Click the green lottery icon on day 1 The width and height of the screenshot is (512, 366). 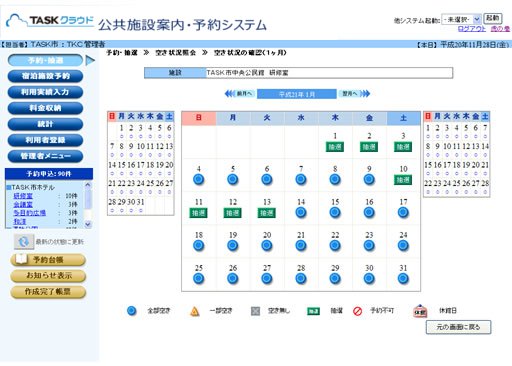[x=335, y=147]
